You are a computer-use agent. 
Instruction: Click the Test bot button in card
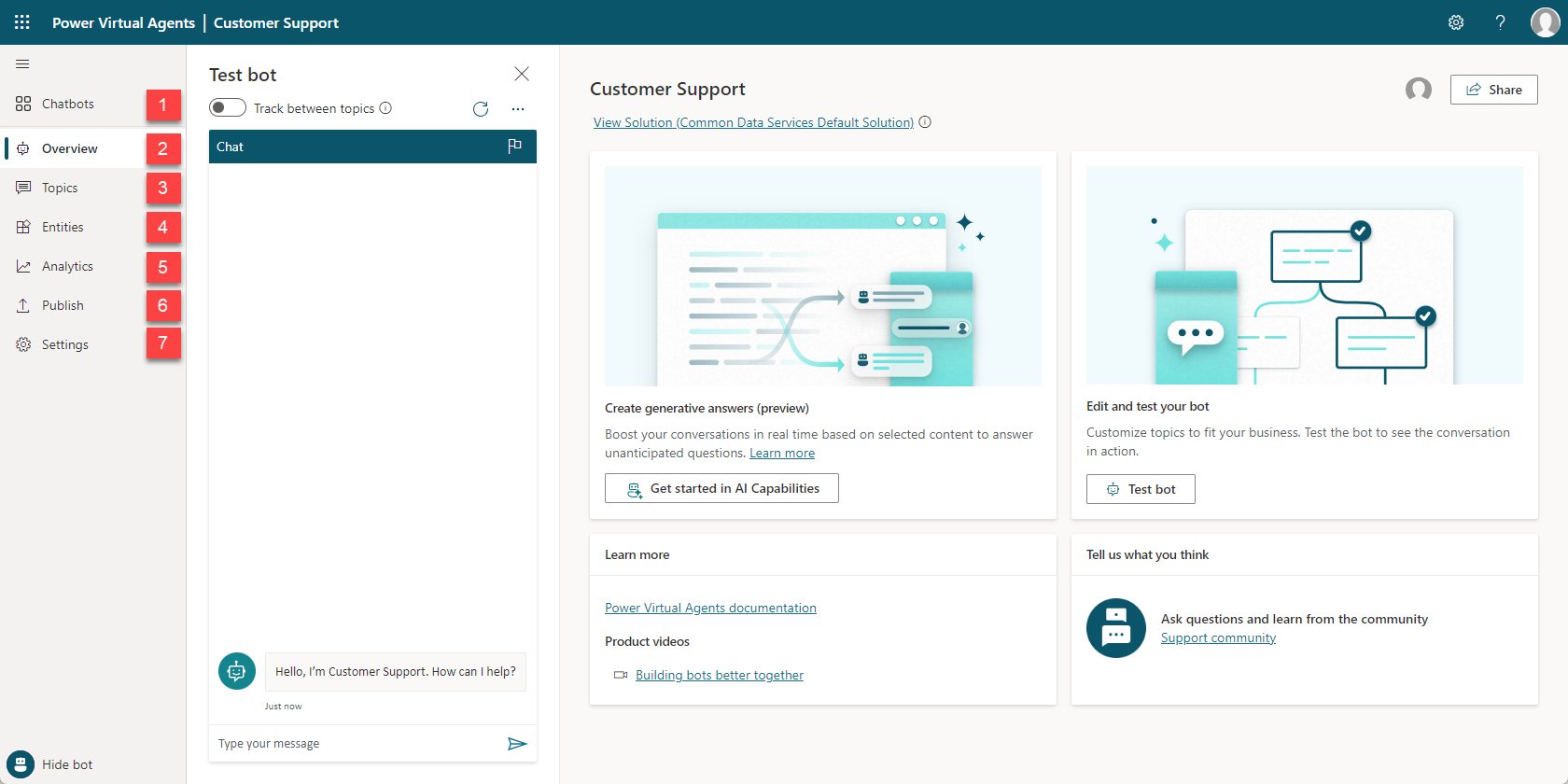click(x=1141, y=489)
